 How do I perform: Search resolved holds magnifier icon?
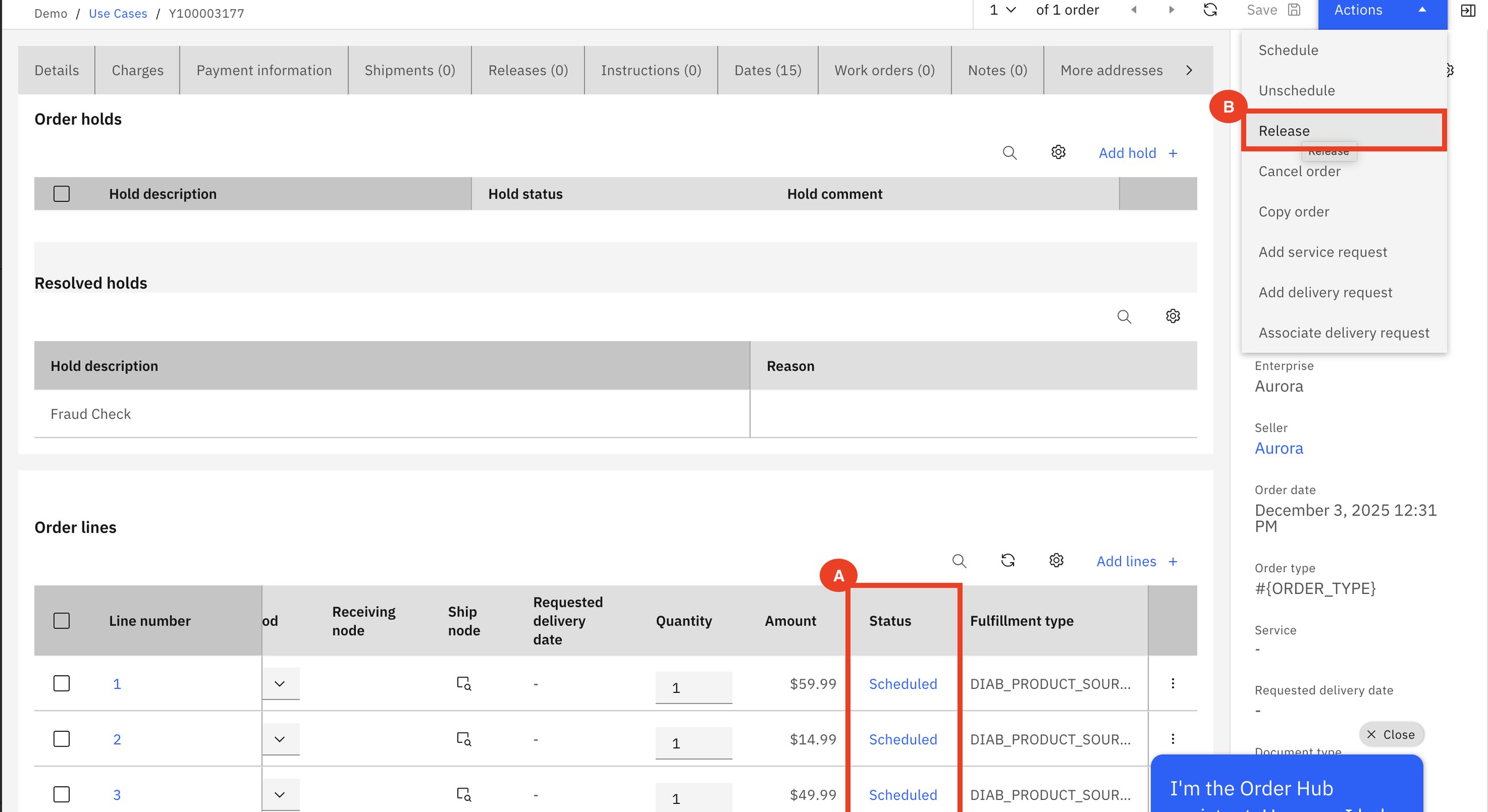point(1124,316)
